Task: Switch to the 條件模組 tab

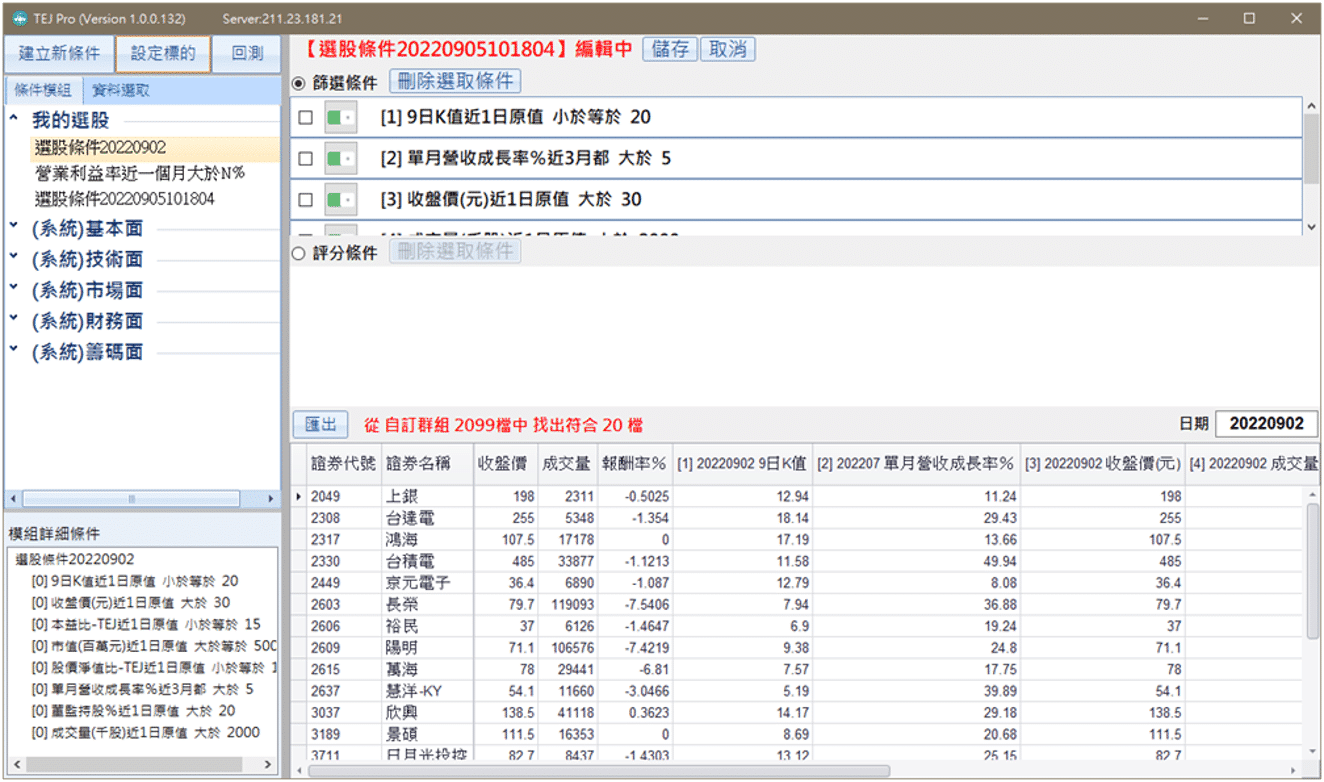Action: coord(43,88)
